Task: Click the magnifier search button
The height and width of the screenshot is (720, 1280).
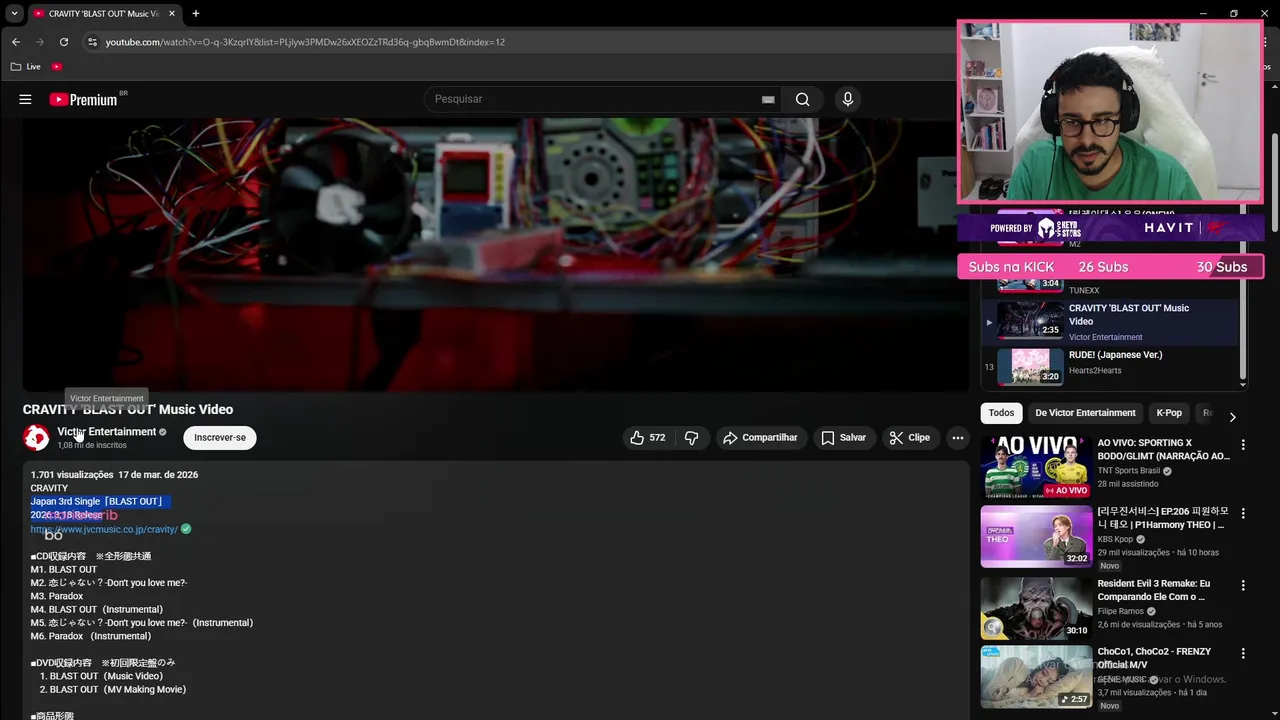Action: [802, 99]
